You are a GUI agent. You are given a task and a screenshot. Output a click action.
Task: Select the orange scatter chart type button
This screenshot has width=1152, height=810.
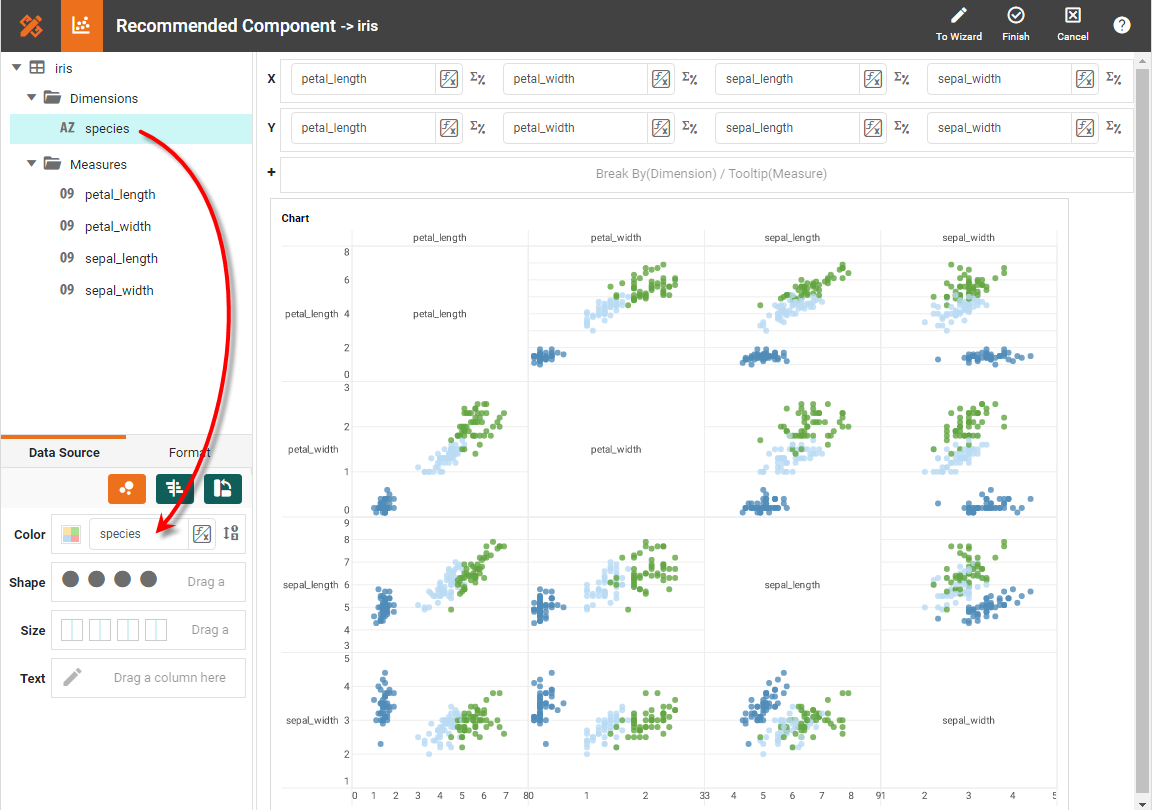coord(127,488)
